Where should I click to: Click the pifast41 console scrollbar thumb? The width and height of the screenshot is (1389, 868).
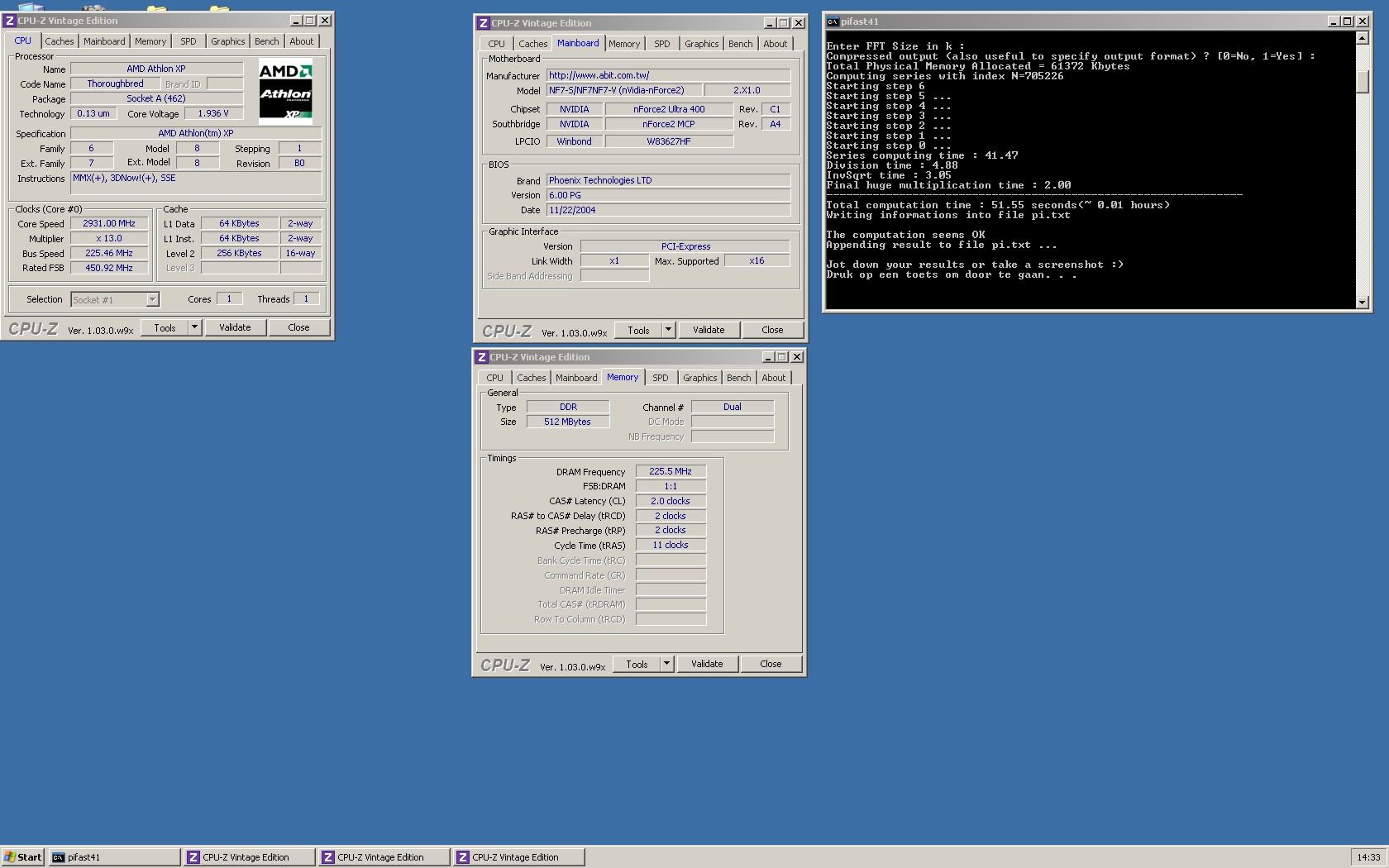click(x=1363, y=82)
